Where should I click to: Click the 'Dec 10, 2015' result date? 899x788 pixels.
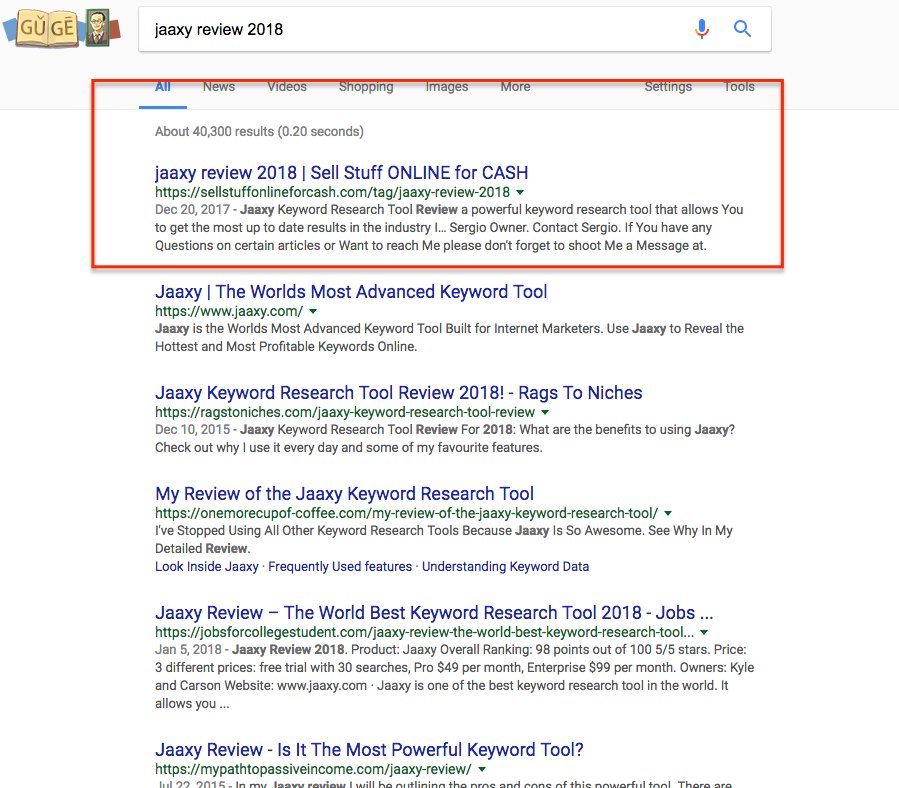coord(192,430)
